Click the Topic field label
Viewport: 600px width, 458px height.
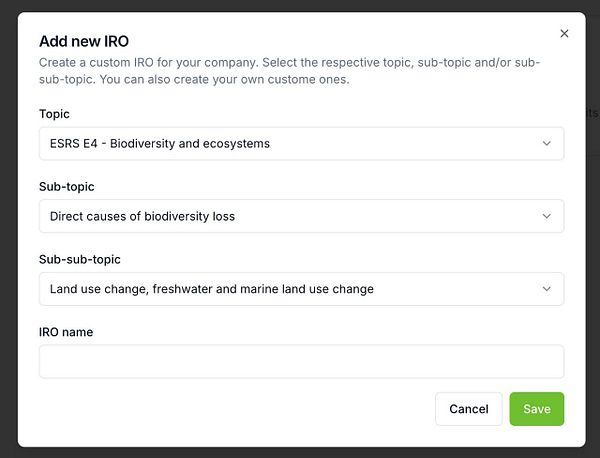pos(54,114)
